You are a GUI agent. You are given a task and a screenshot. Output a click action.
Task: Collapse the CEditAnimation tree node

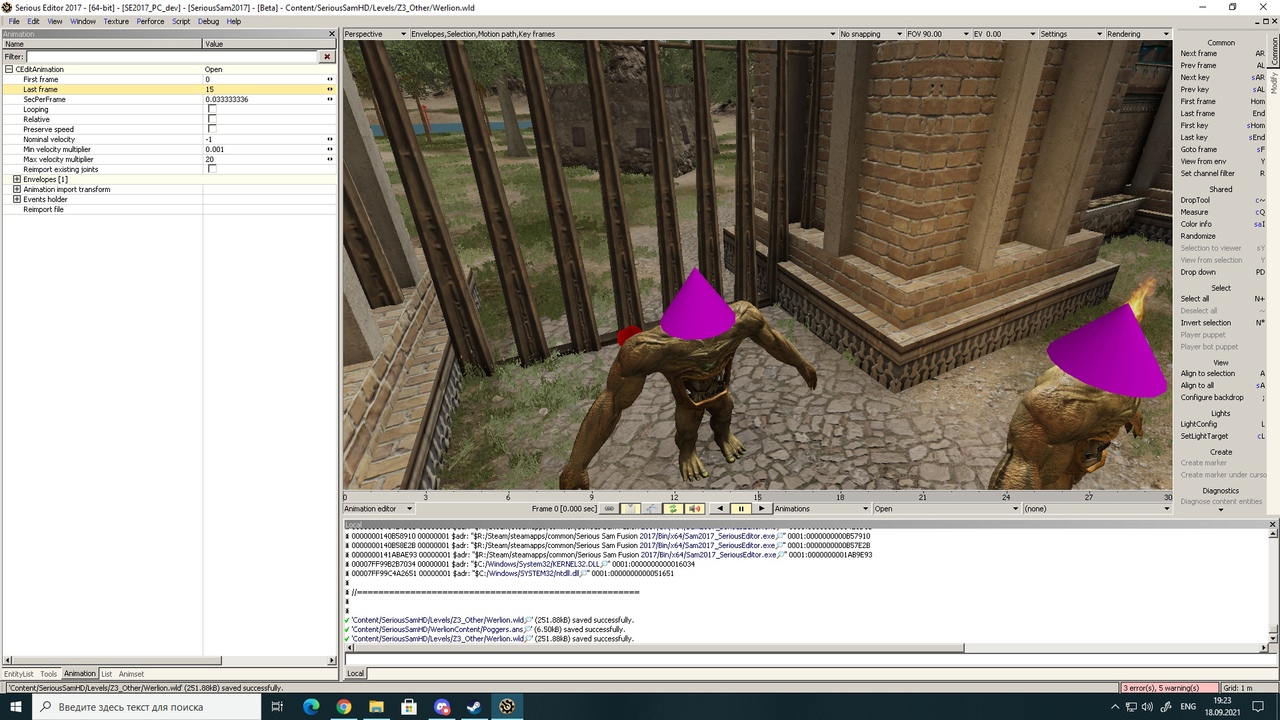click(9, 69)
